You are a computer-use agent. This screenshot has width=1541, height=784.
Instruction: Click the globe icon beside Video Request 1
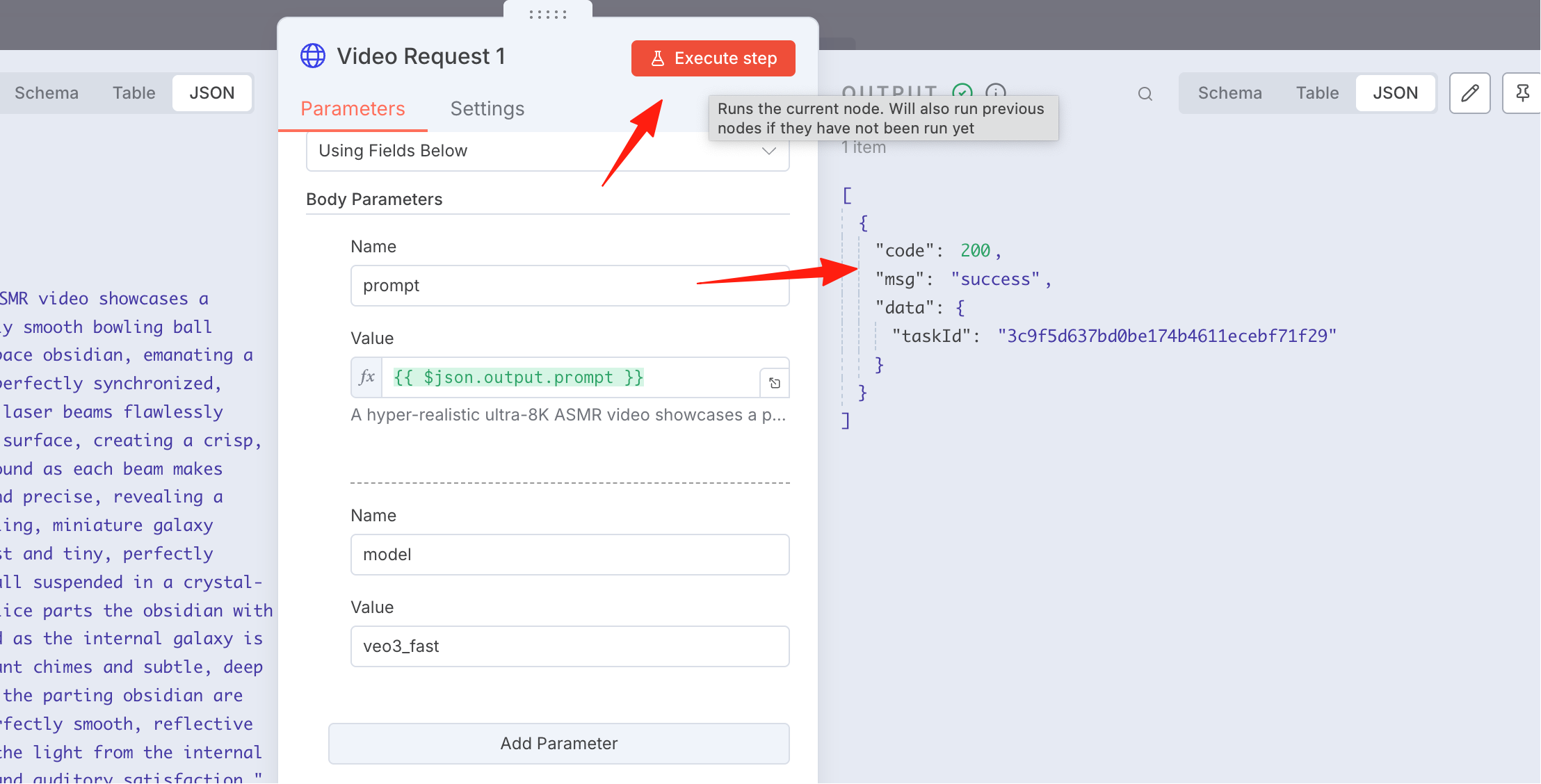click(313, 56)
